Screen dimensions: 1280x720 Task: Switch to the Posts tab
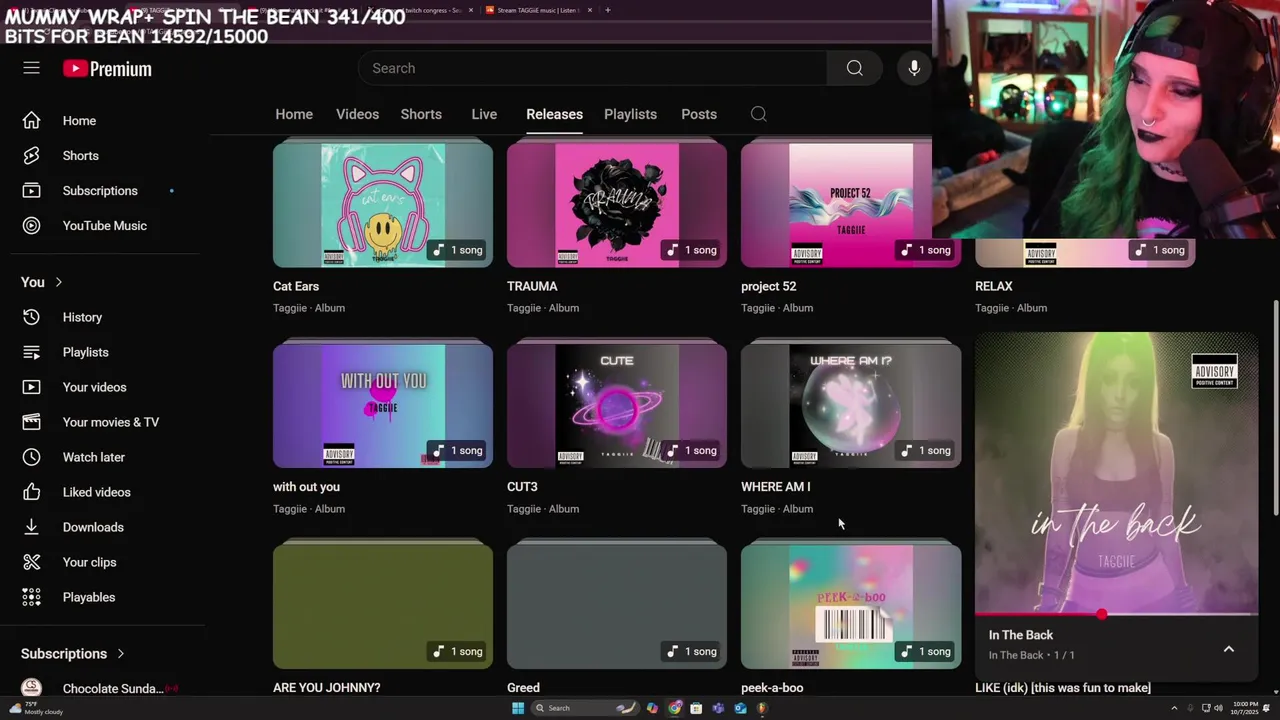point(699,114)
